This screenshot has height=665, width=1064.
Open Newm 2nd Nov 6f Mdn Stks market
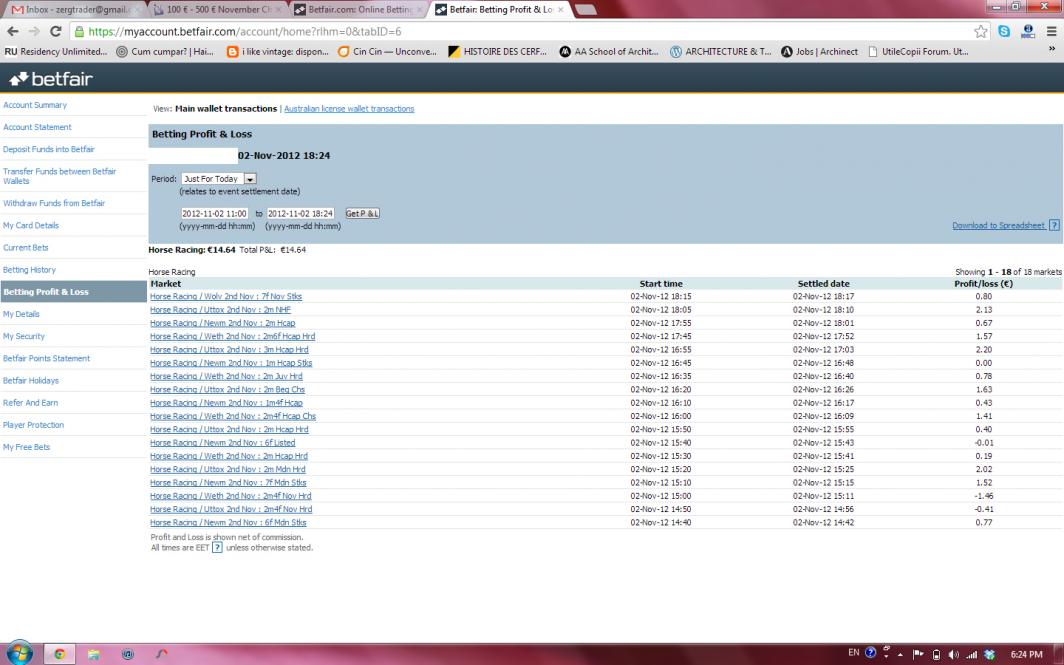[228, 522]
